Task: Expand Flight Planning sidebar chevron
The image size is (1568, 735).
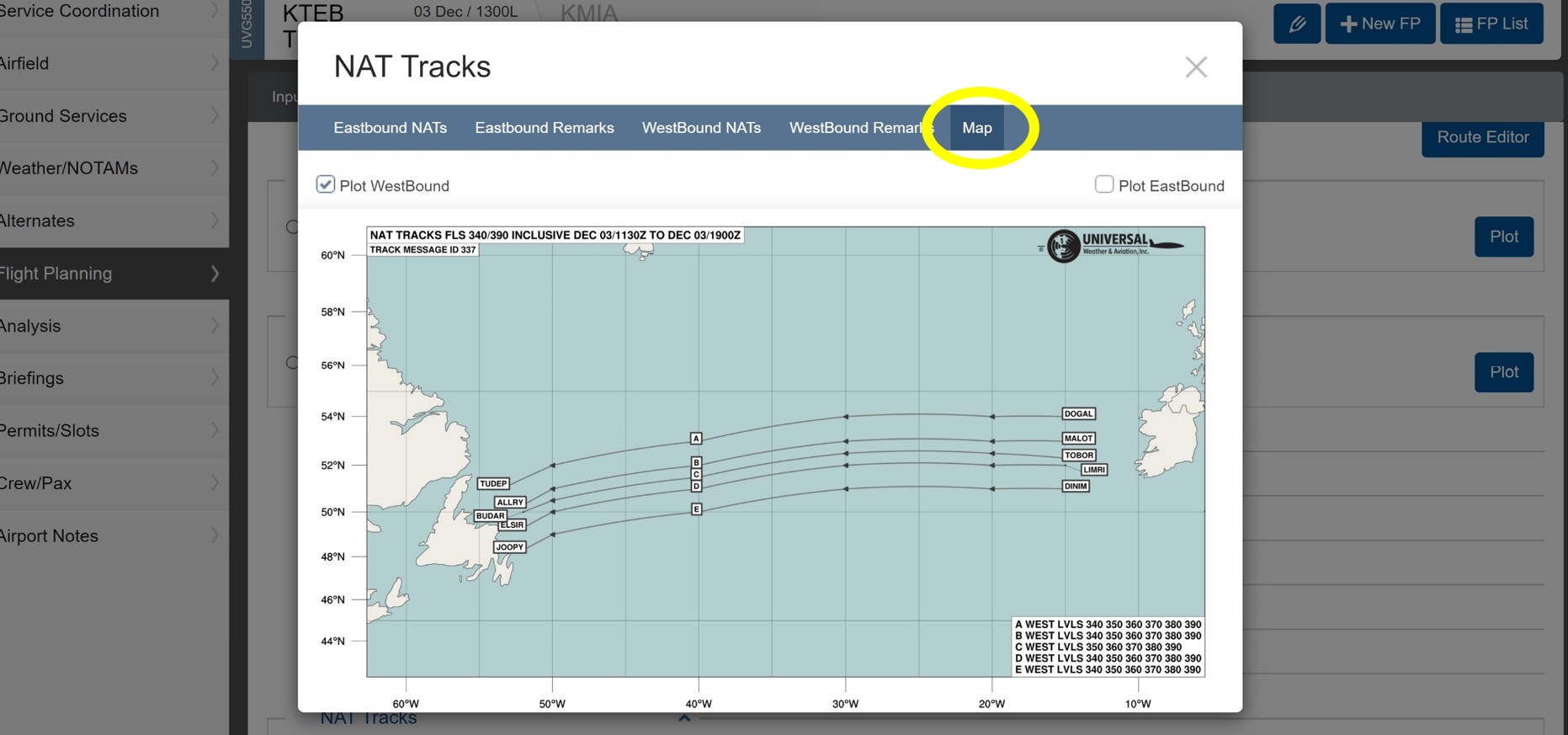Action: [x=215, y=273]
